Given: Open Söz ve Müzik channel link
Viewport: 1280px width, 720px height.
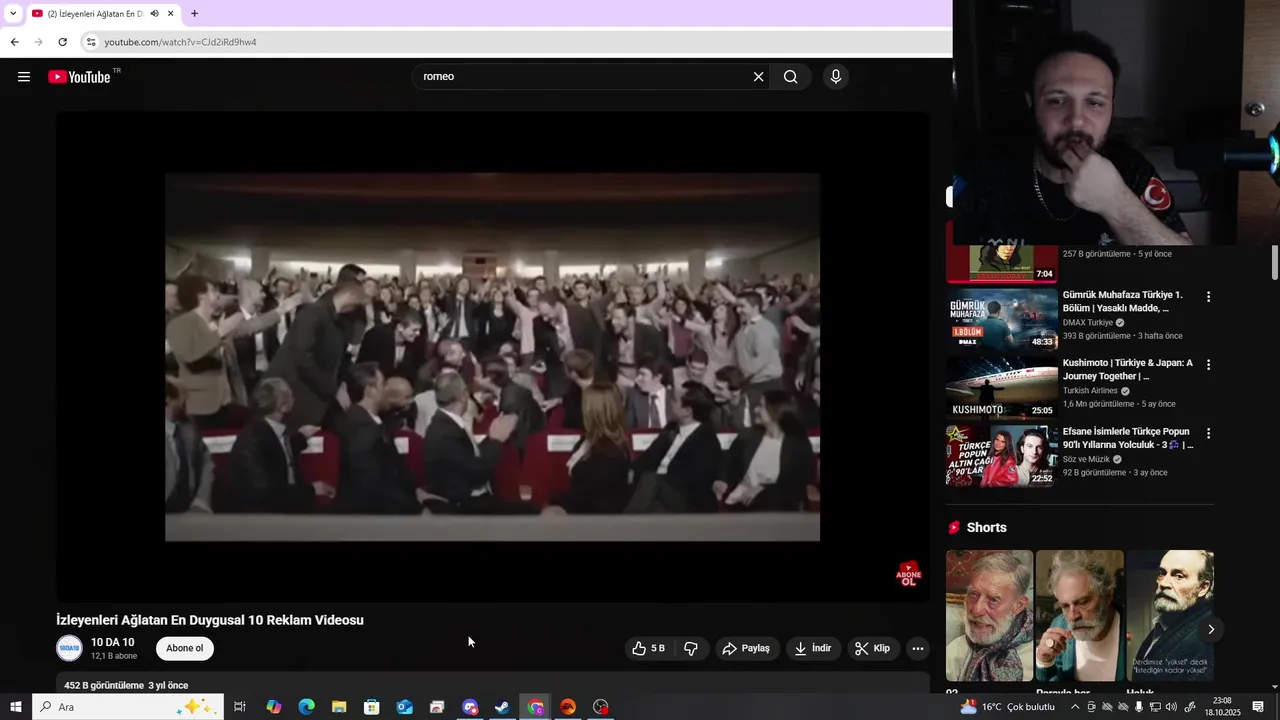Looking at the screenshot, I should (1086, 459).
